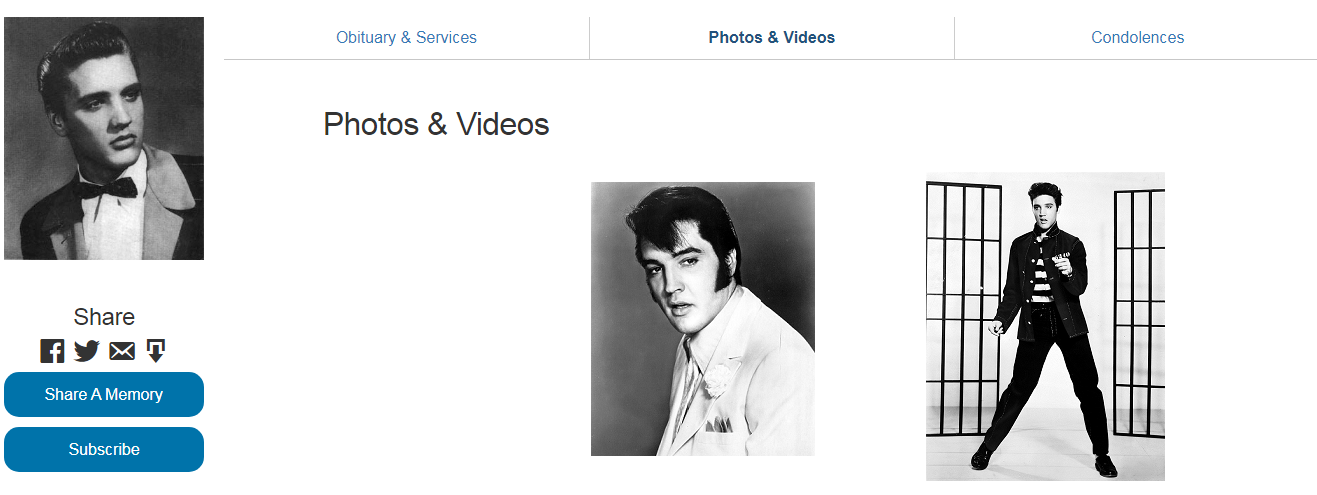This screenshot has height=495, width=1317.
Task: Tweet this memorial using the bird icon
Action: click(x=87, y=351)
